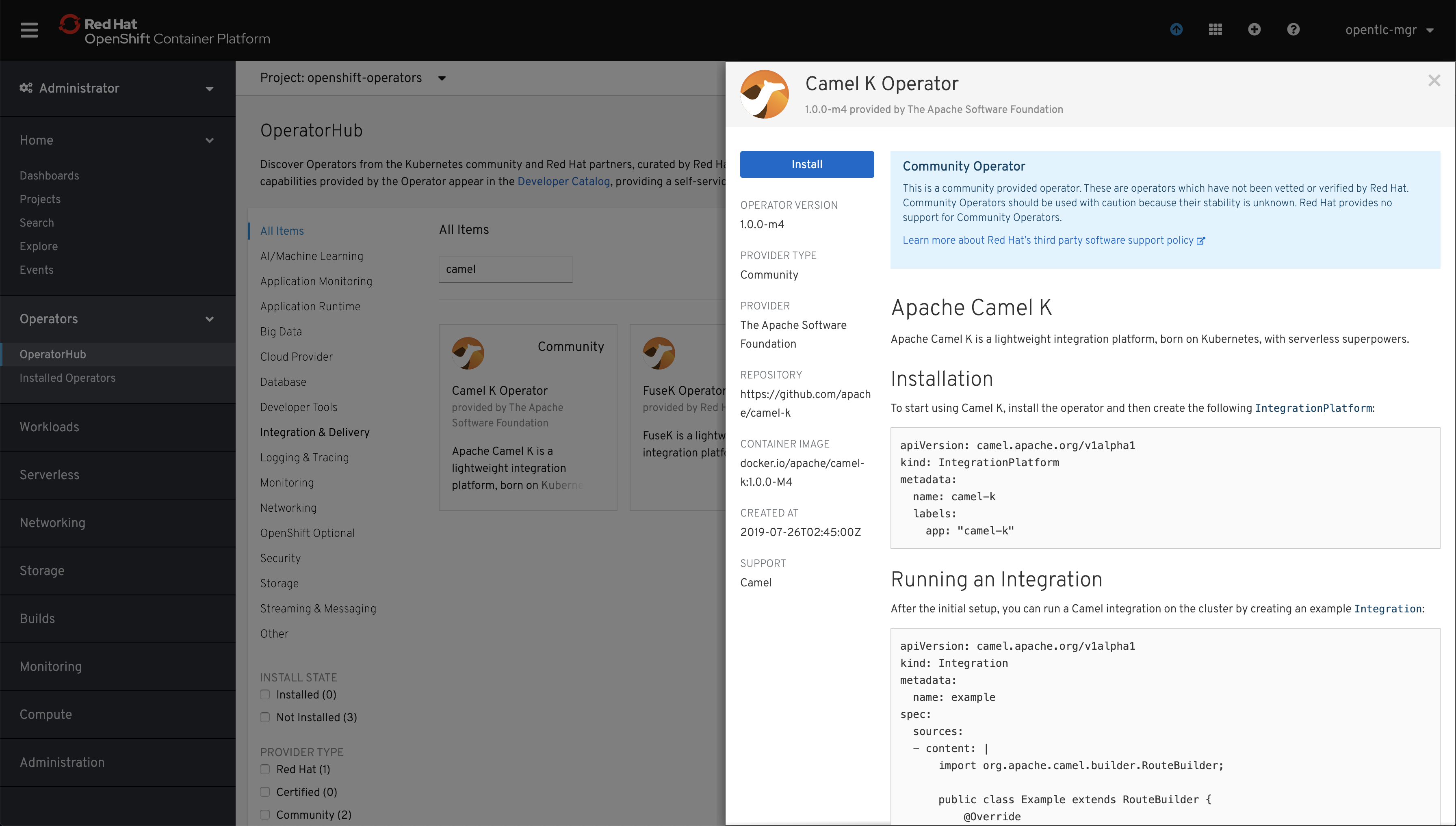Open the Administrator perspective dropdown
Image resolution: width=1456 pixels, height=826 pixels.
click(x=117, y=88)
